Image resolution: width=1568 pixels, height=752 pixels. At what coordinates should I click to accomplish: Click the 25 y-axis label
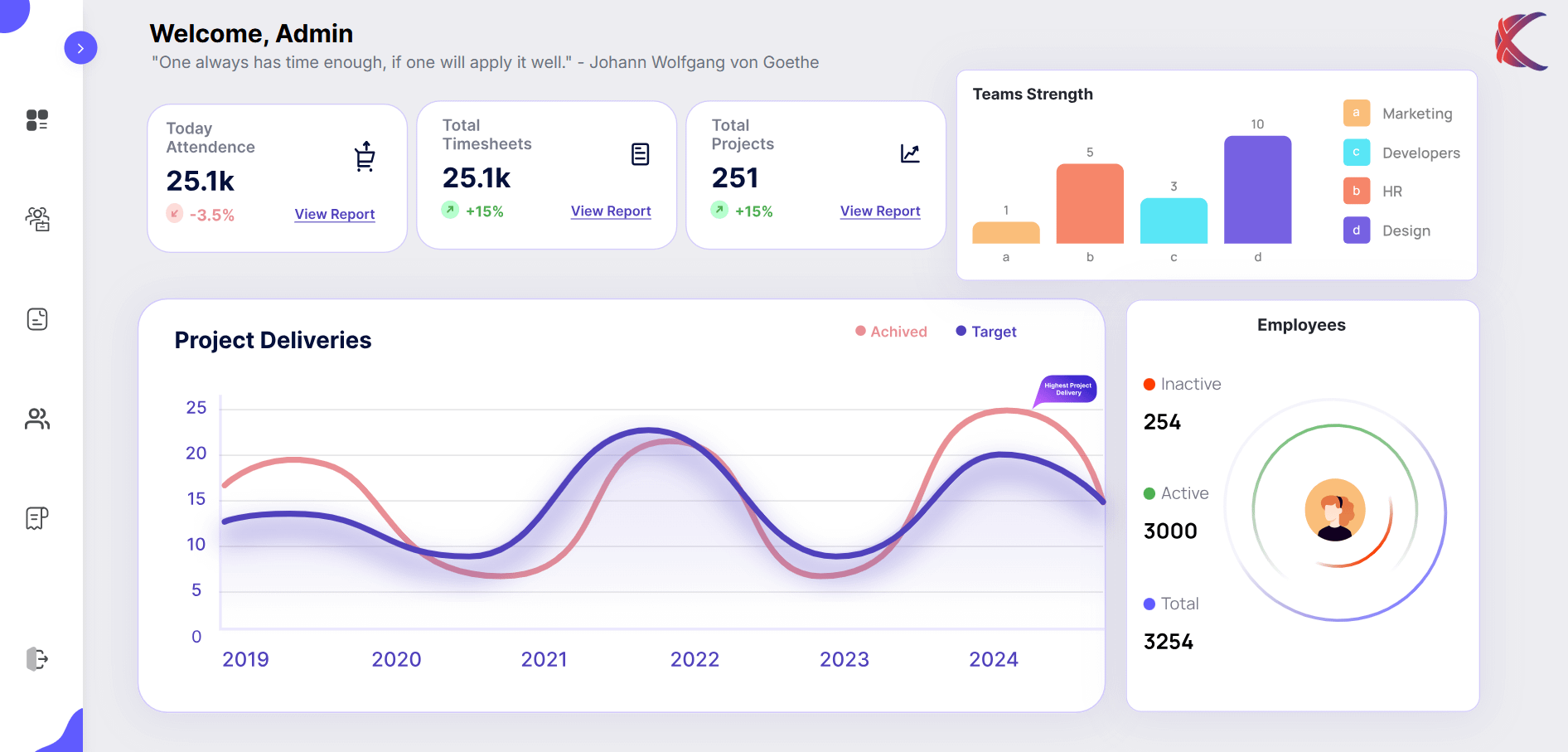pyautogui.click(x=196, y=407)
